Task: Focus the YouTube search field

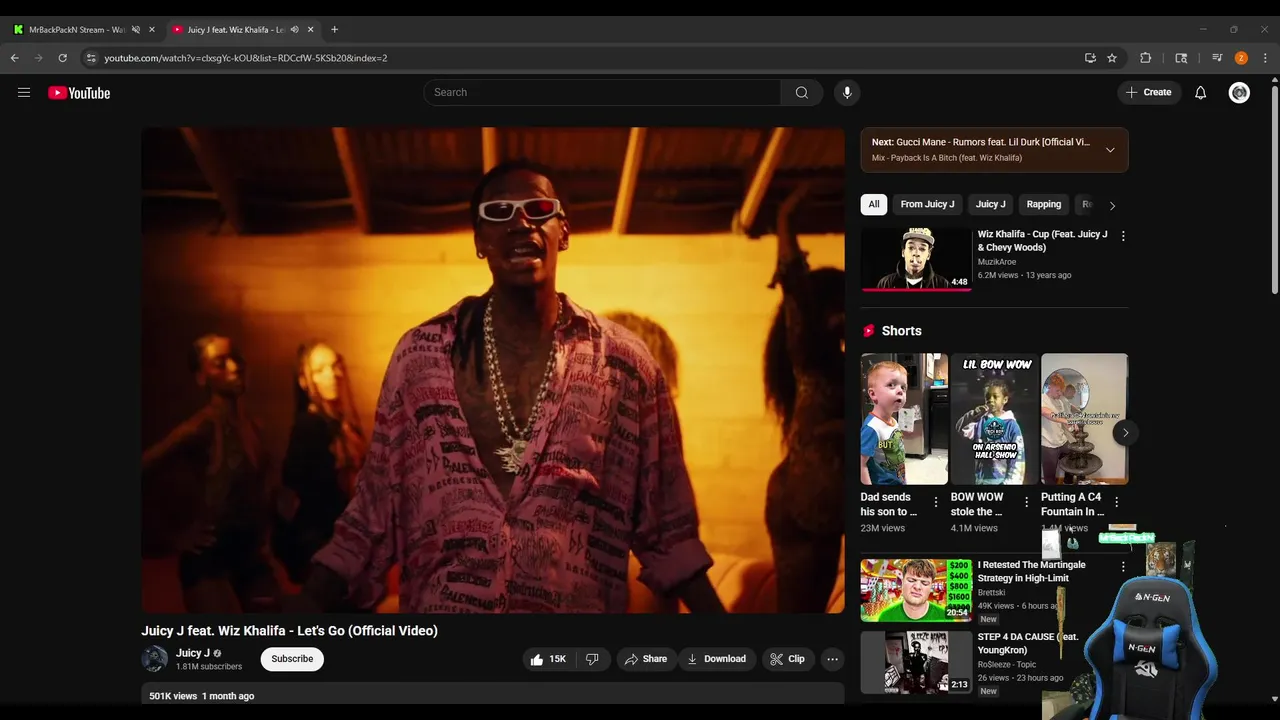Action: [603, 92]
